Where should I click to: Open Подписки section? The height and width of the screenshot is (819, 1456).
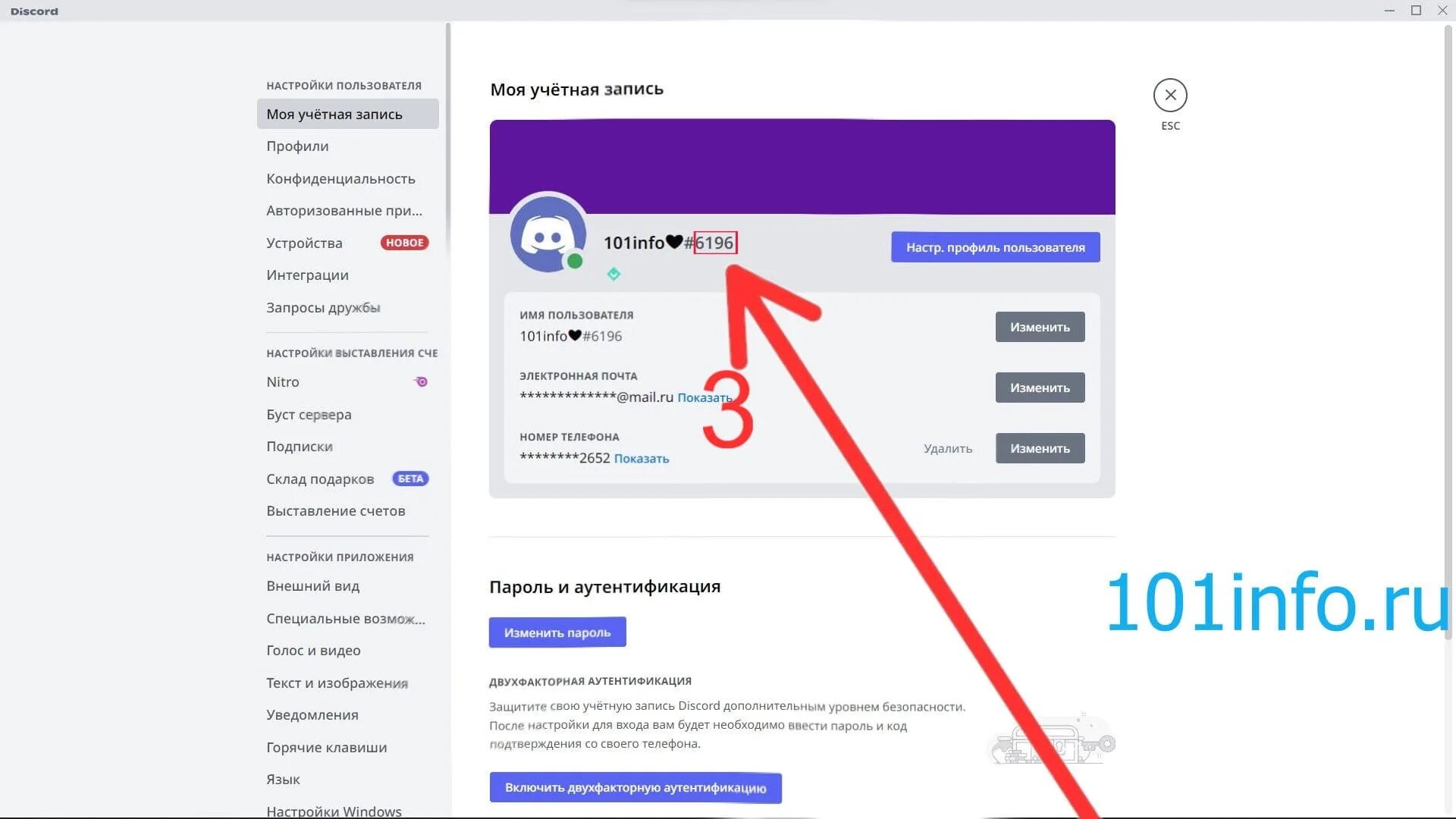pos(347,447)
